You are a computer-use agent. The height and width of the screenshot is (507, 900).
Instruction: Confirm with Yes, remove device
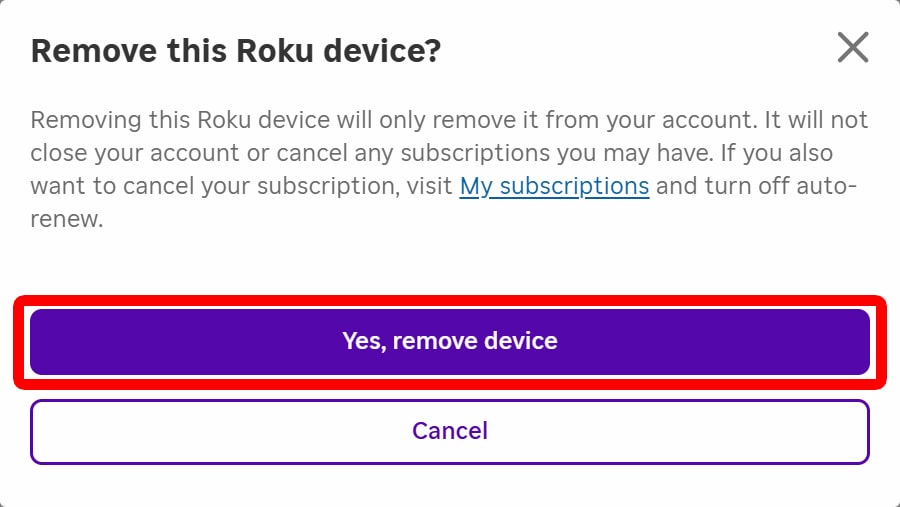point(450,341)
